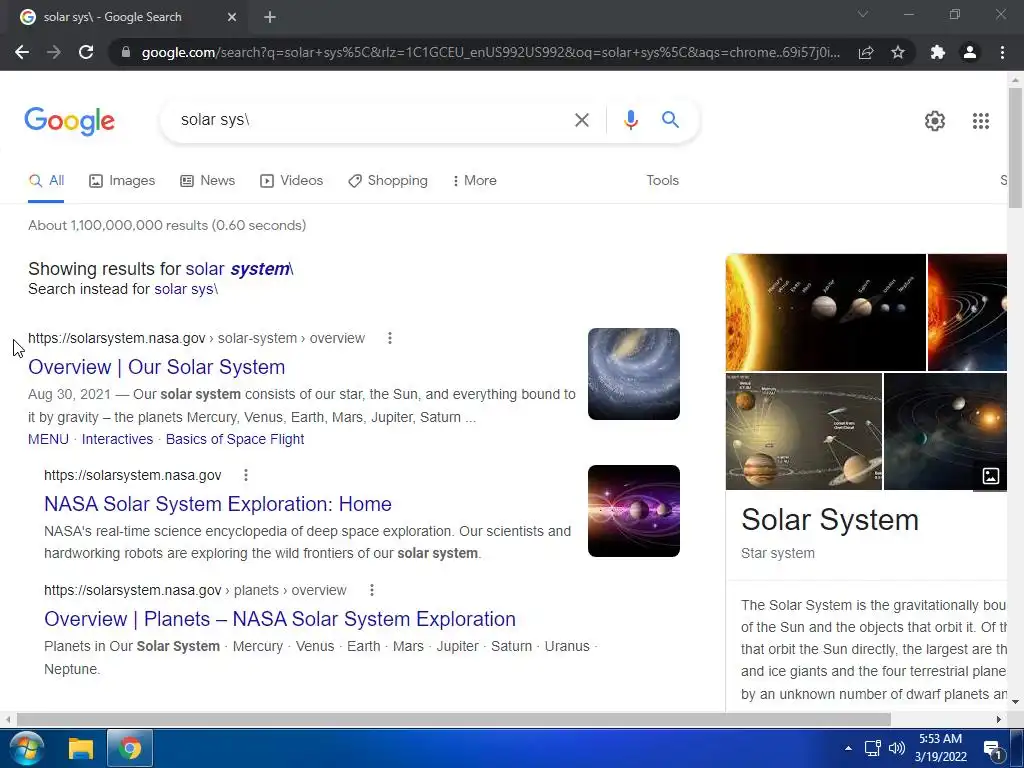Go to the Google home logo

(x=70, y=121)
